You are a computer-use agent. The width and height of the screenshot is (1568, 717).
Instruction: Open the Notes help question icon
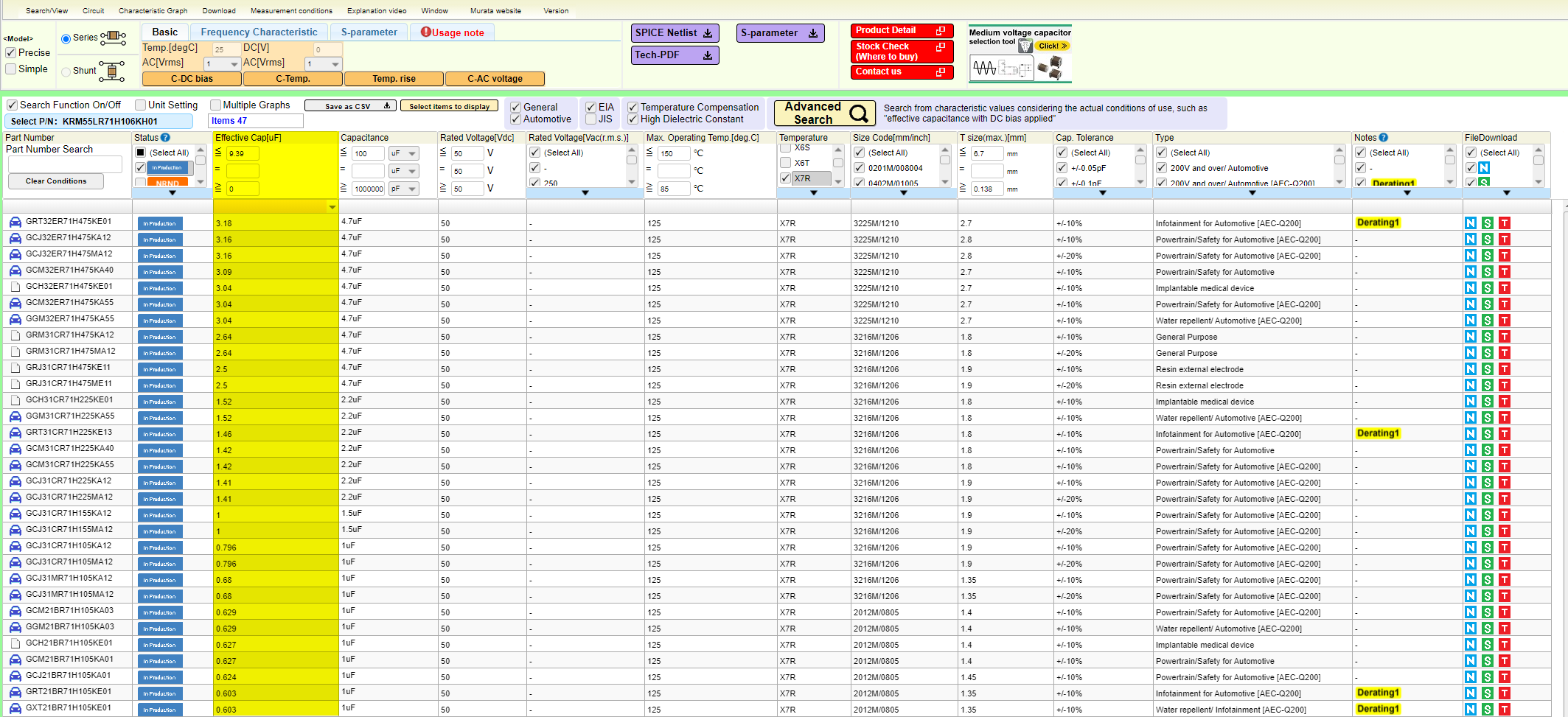point(1384,138)
